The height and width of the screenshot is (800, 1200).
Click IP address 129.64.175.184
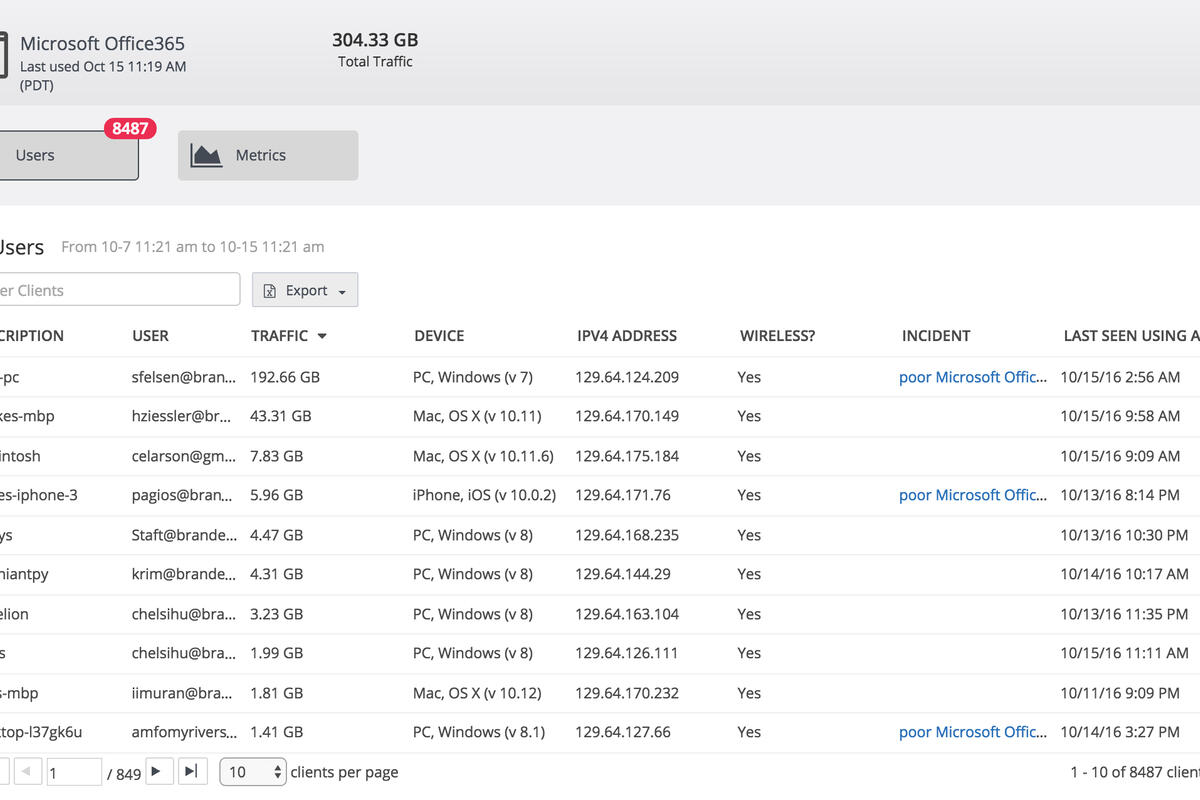627,456
